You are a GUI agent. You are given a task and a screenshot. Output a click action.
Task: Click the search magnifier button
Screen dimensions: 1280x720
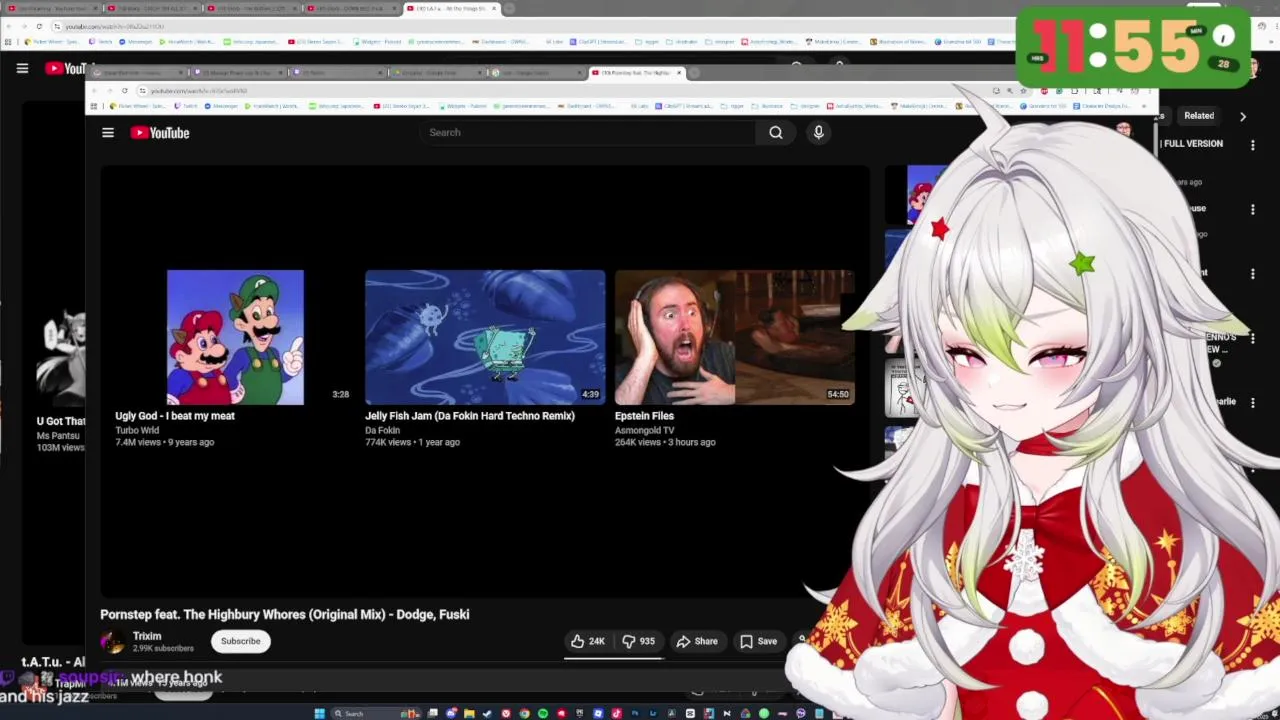coord(776,132)
